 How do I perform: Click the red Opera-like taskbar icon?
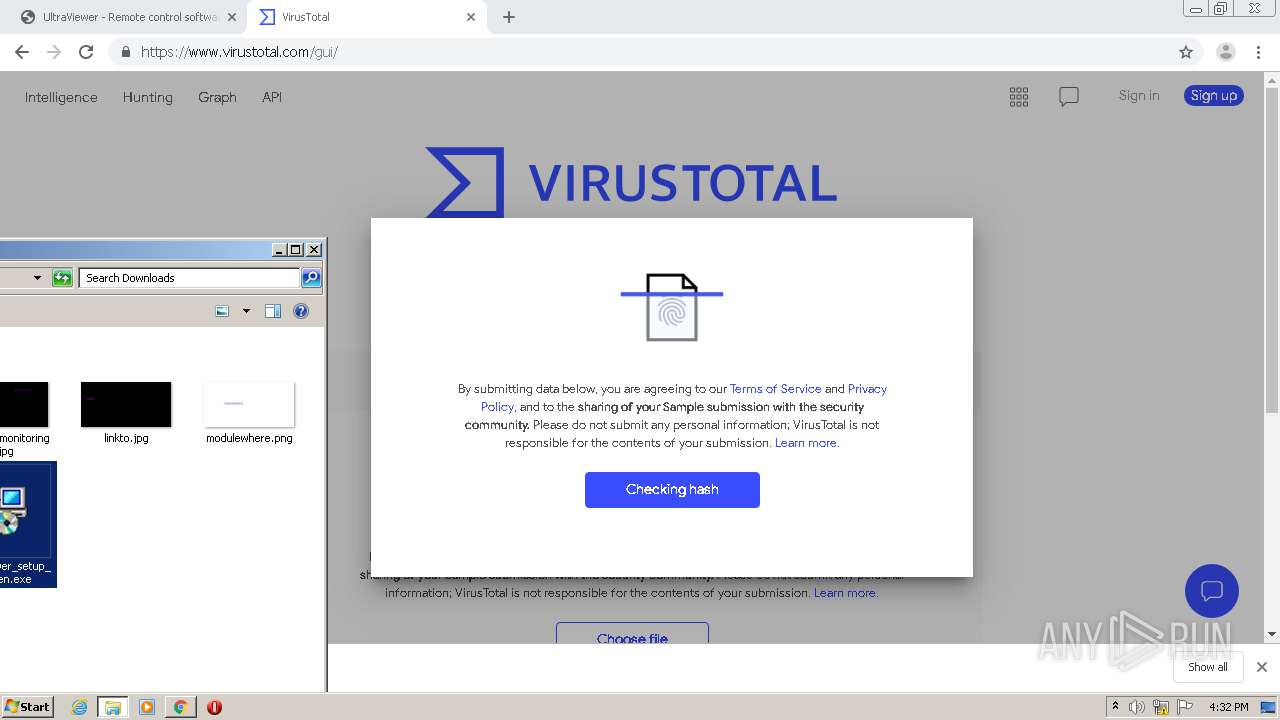click(x=214, y=707)
